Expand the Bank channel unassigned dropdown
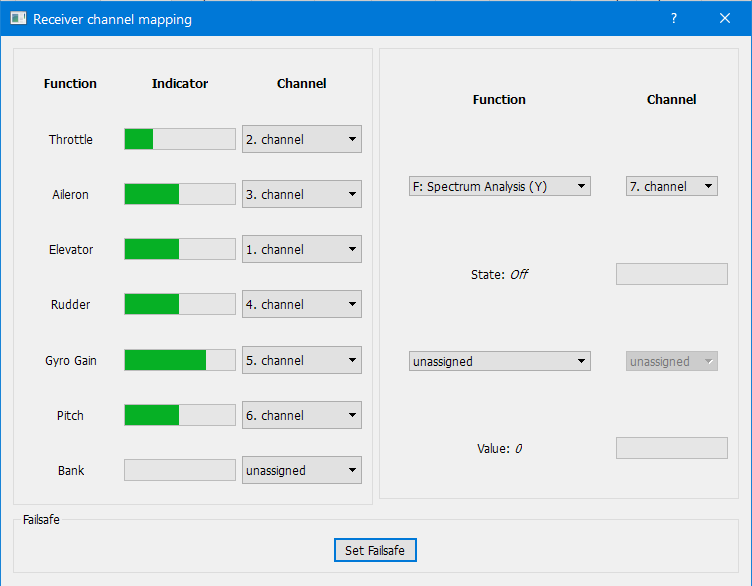 click(301, 470)
